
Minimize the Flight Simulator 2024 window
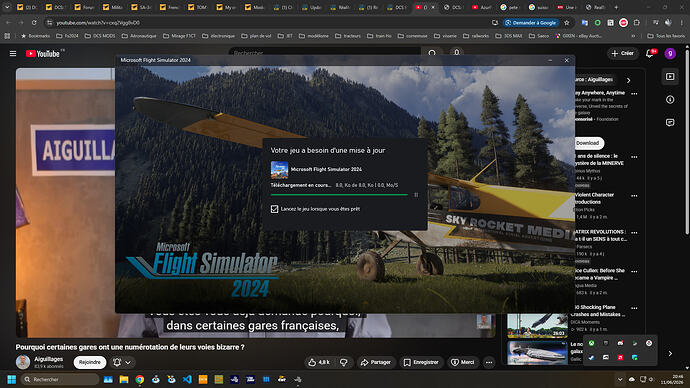click(550, 60)
